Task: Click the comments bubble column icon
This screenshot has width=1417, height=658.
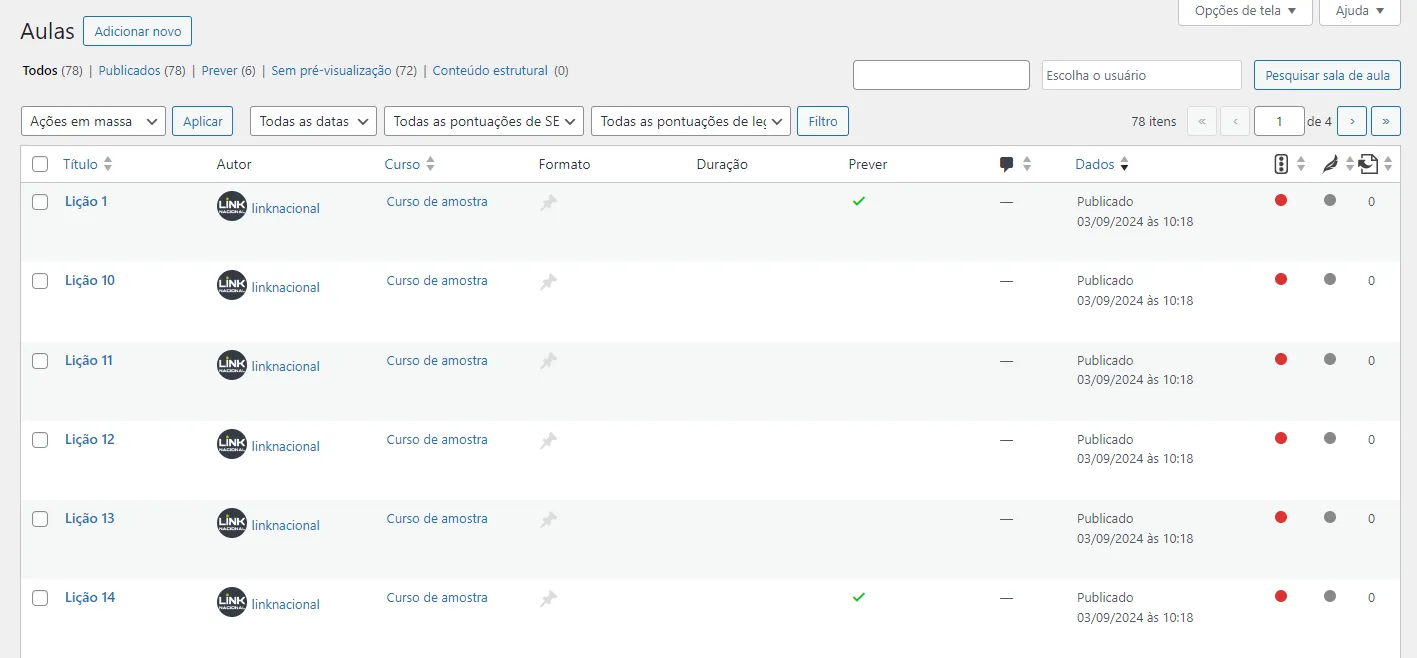Action: (x=1006, y=165)
